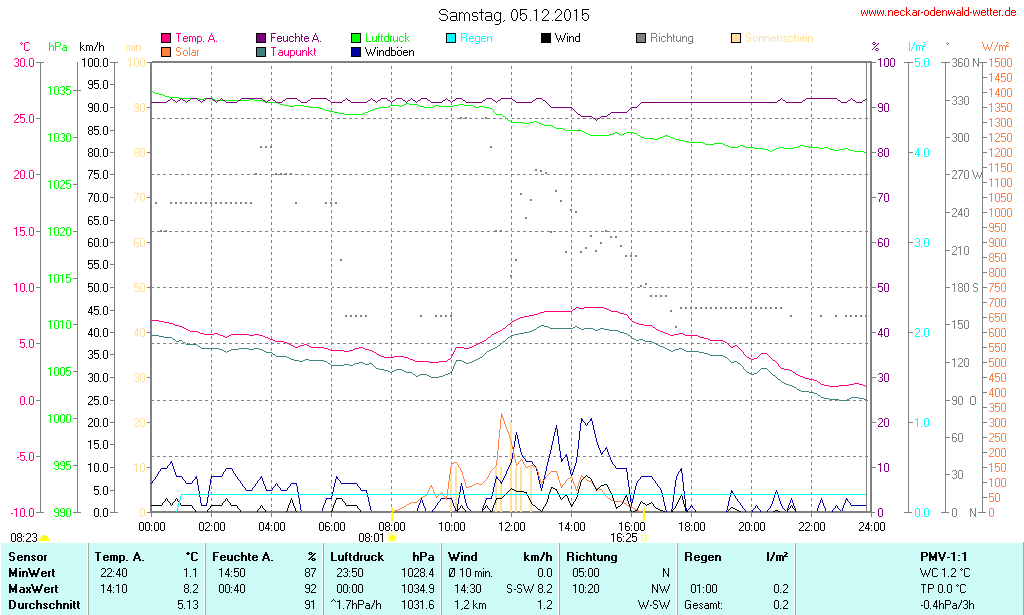
Task: Click the chart title Samstag, 05.12.2015
Action: pyautogui.click(x=514, y=15)
